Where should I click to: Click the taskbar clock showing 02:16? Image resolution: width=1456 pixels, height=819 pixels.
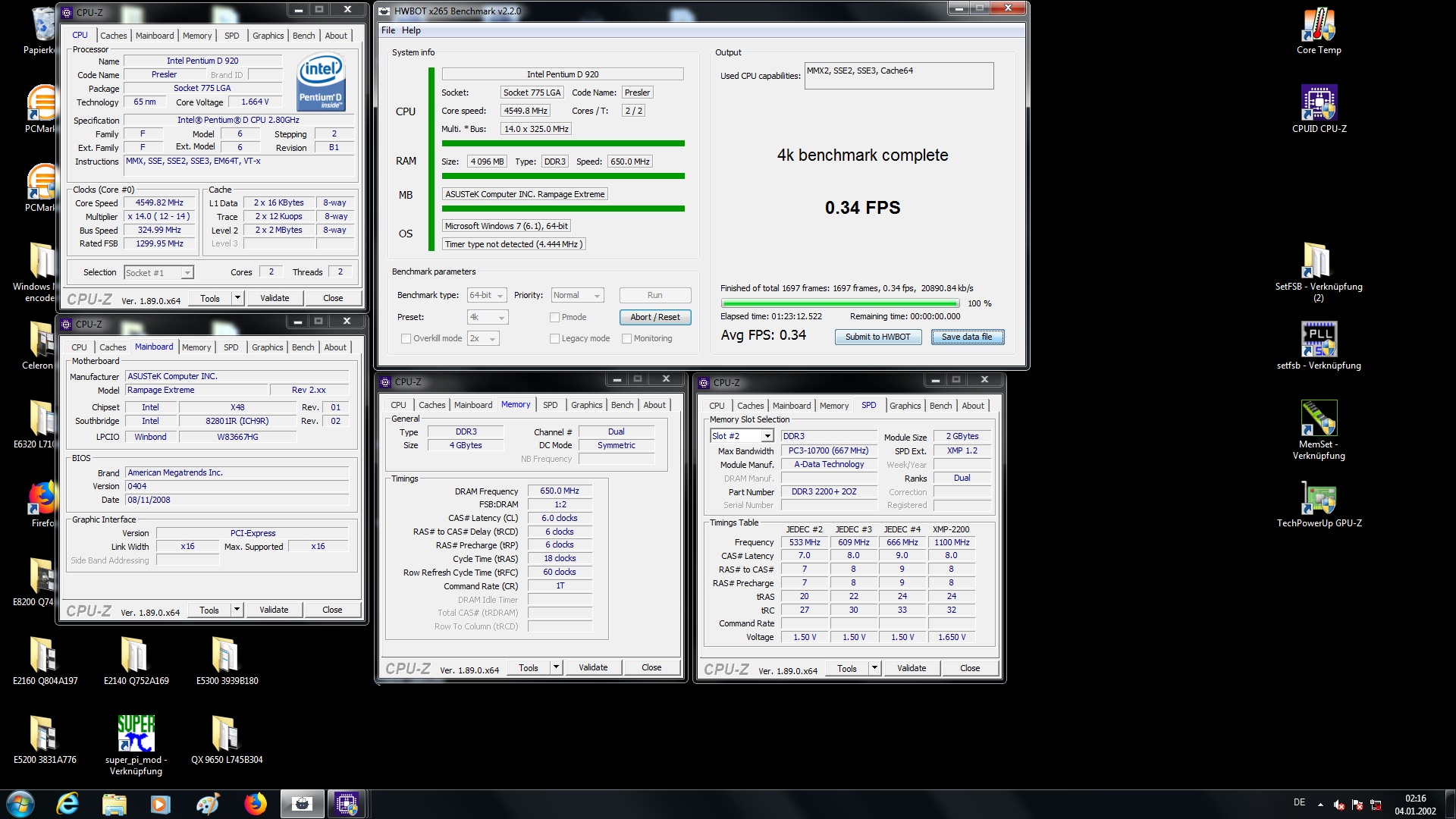tap(1415, 805)
